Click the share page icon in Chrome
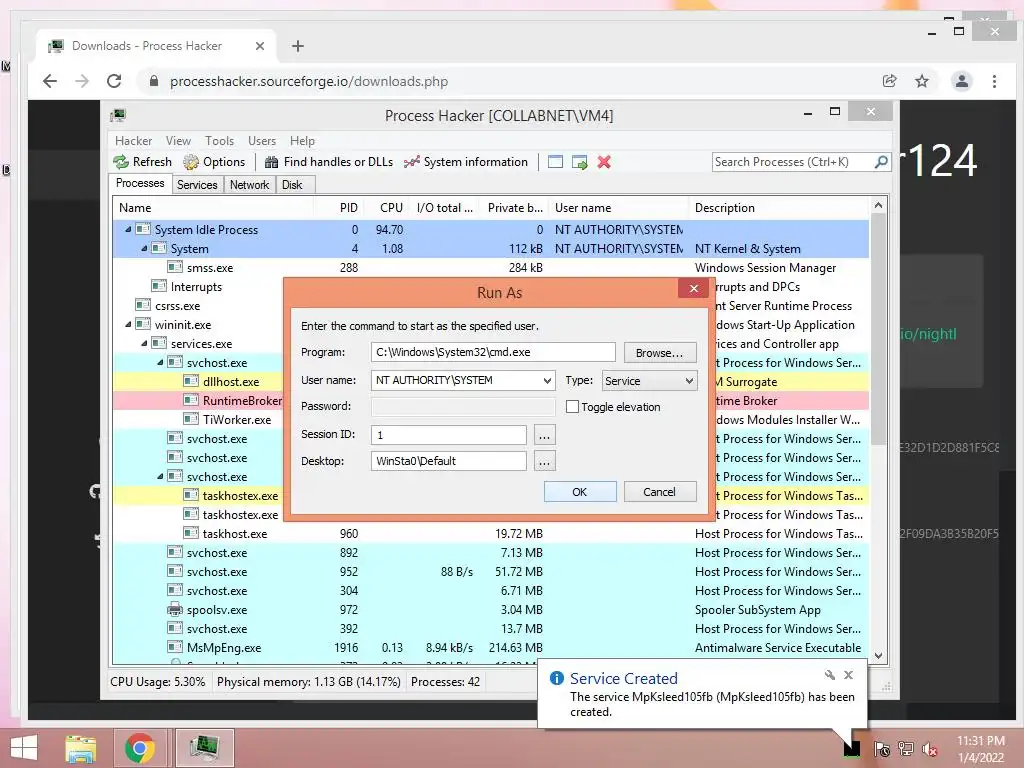The height and width of the screenshot is (768, 1024). [889, 81]
